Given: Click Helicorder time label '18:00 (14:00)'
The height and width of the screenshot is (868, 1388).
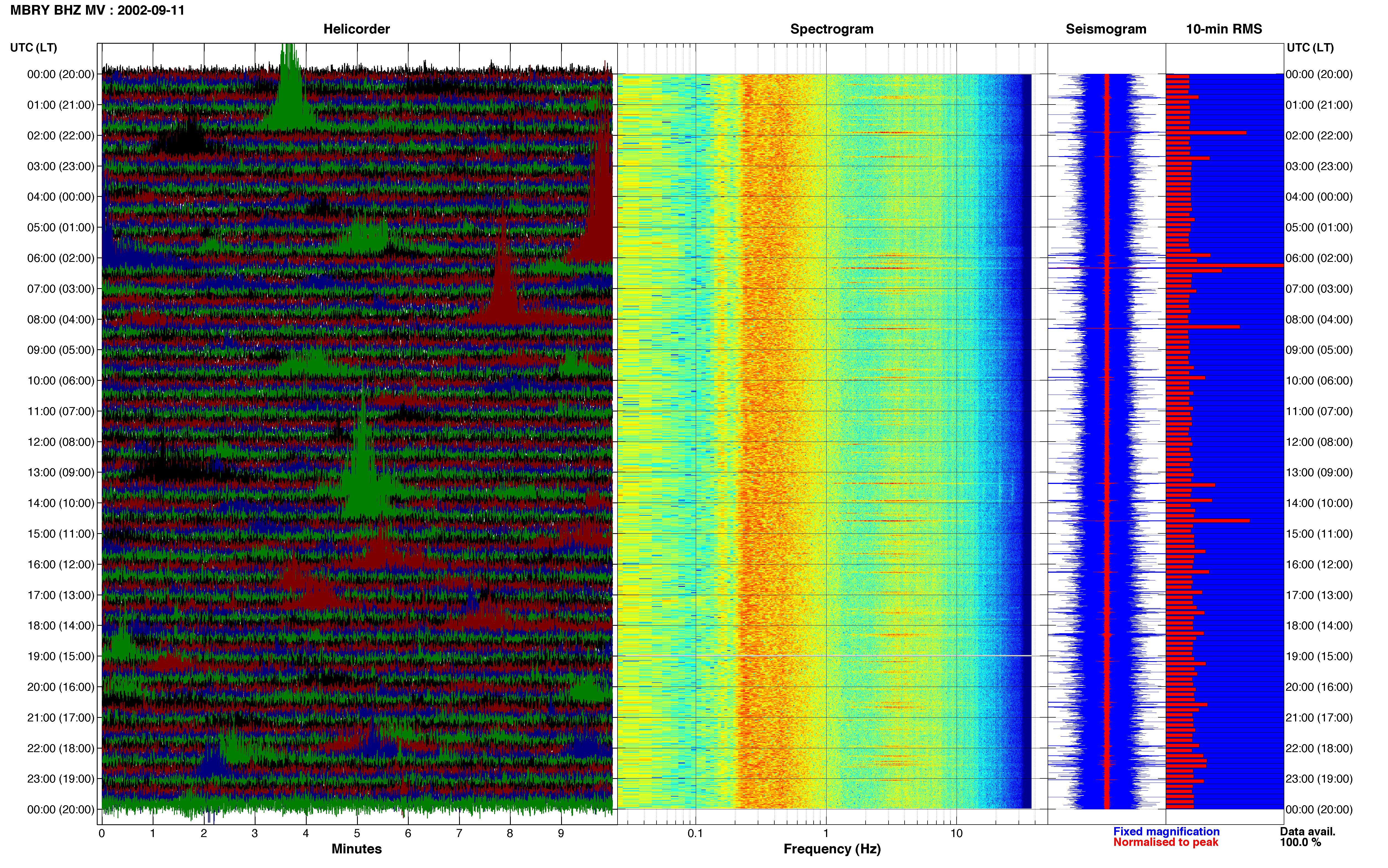Looking at the screenshot, I should tap(61, 626).
